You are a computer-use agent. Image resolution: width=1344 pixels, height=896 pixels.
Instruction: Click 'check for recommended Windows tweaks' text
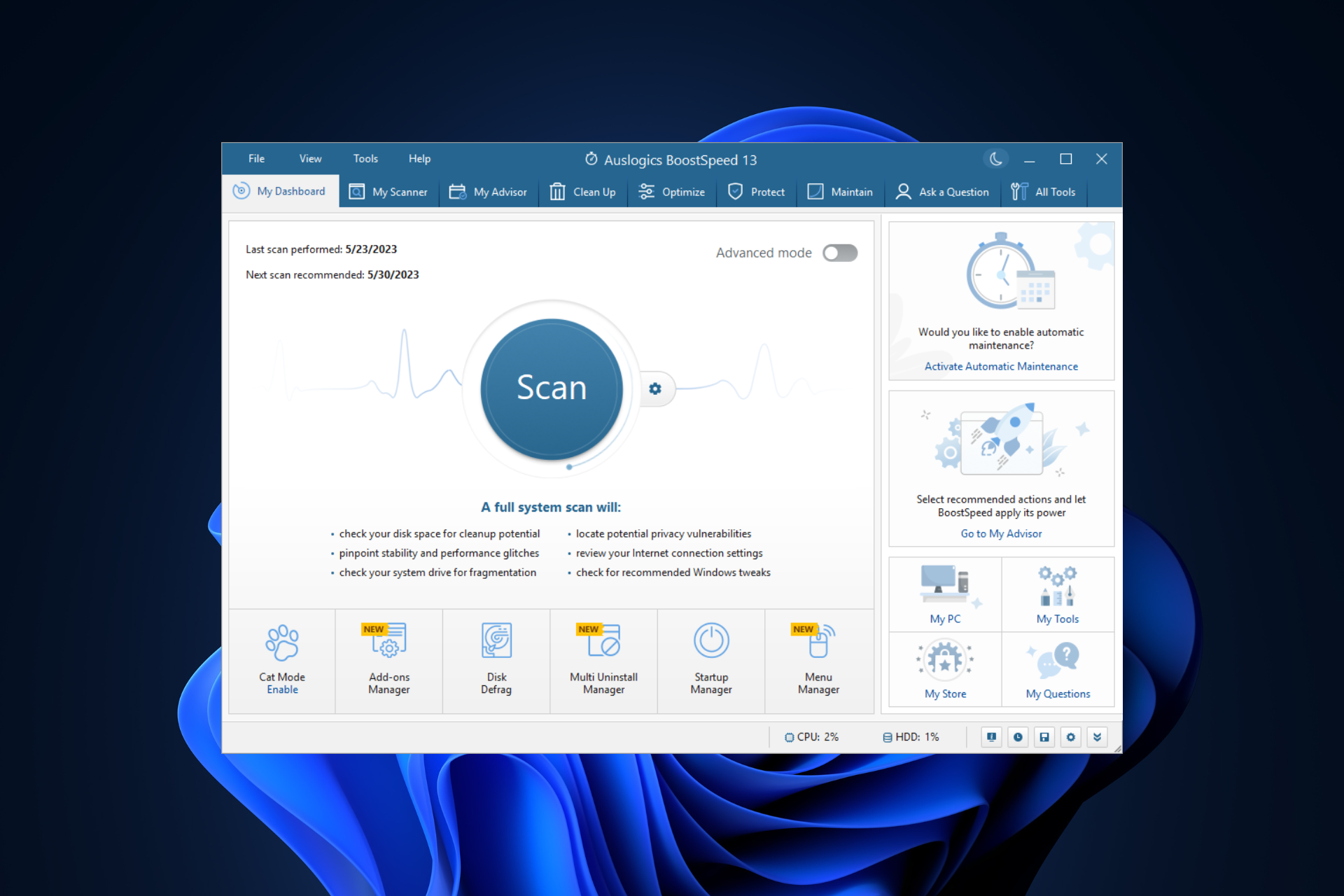(673, 572)
